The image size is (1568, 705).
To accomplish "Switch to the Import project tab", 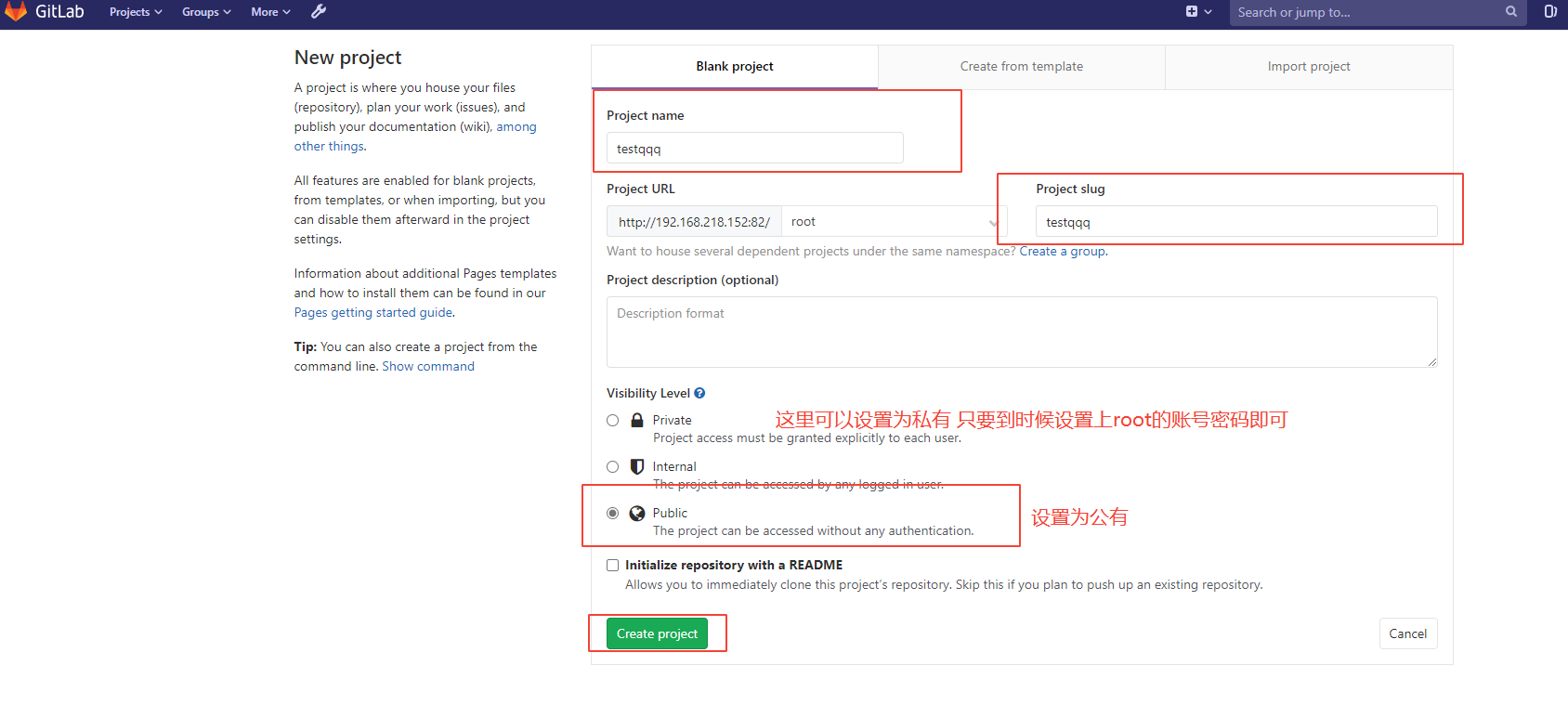I will tap(1309, 67).
